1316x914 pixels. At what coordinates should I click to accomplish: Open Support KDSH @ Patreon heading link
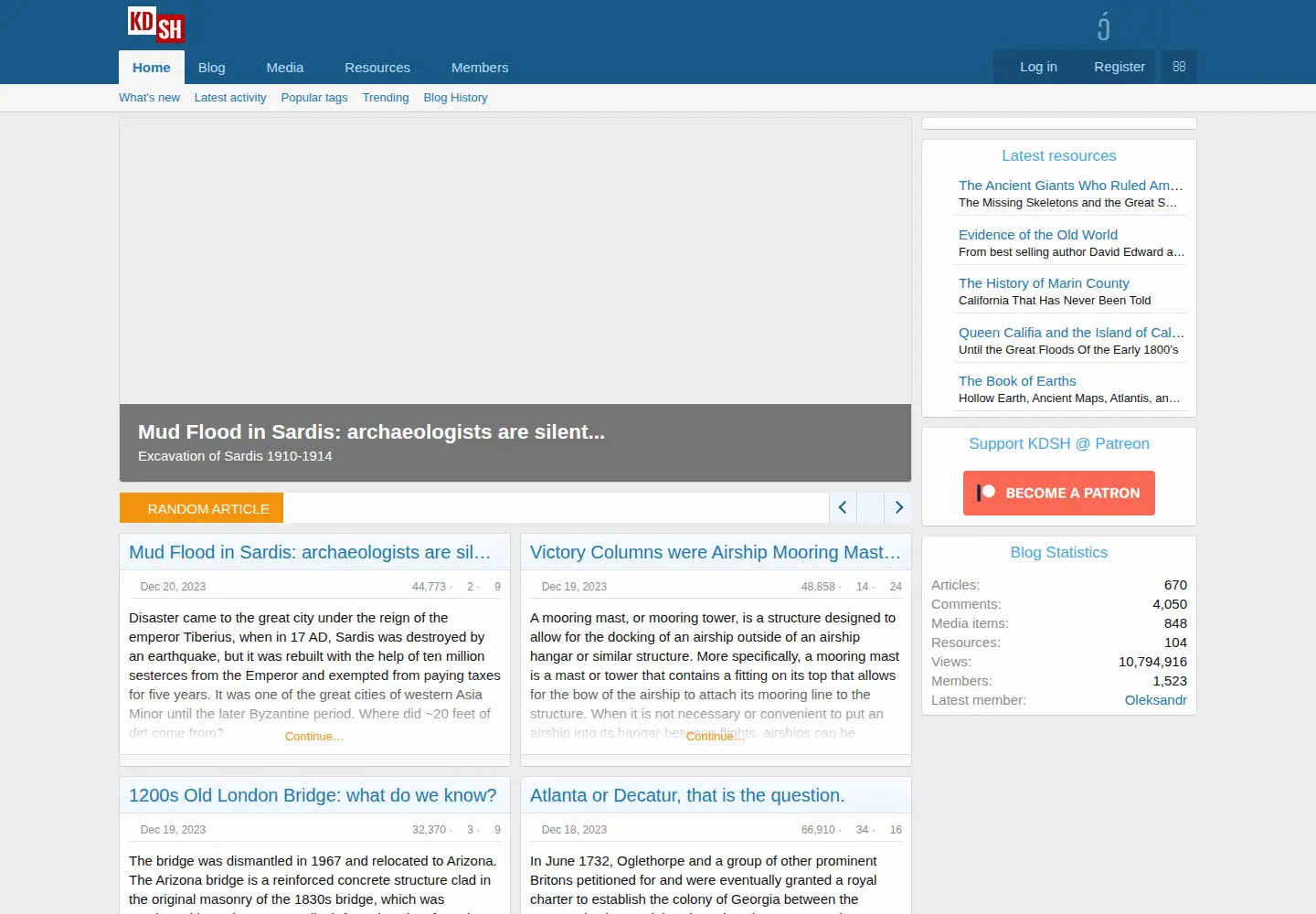pyautogui.click(x=1059, y=444)
